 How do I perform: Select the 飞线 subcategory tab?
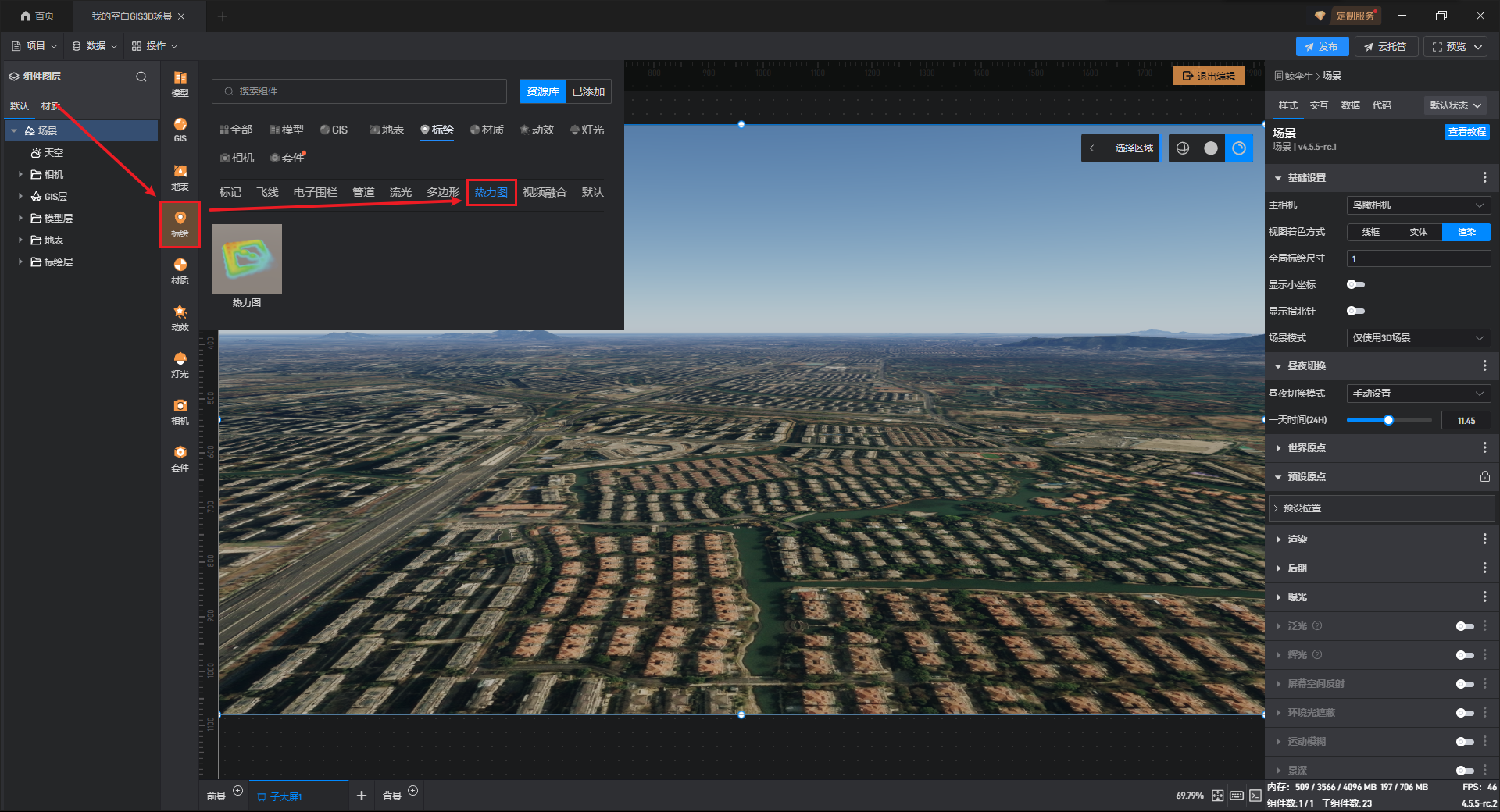pyautogui.click(x=267, y=192)
